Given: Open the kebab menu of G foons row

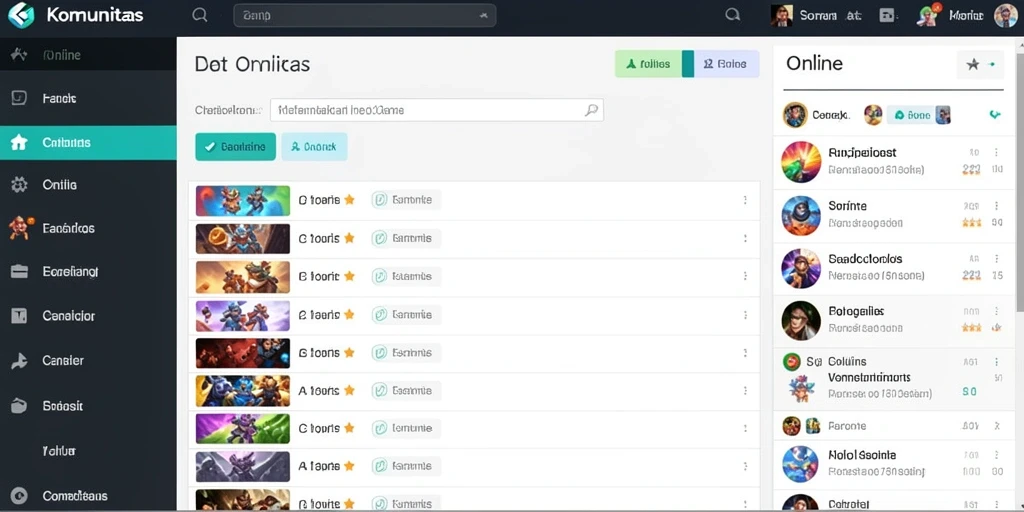Looking at the screenshot, I should [745, 353].
